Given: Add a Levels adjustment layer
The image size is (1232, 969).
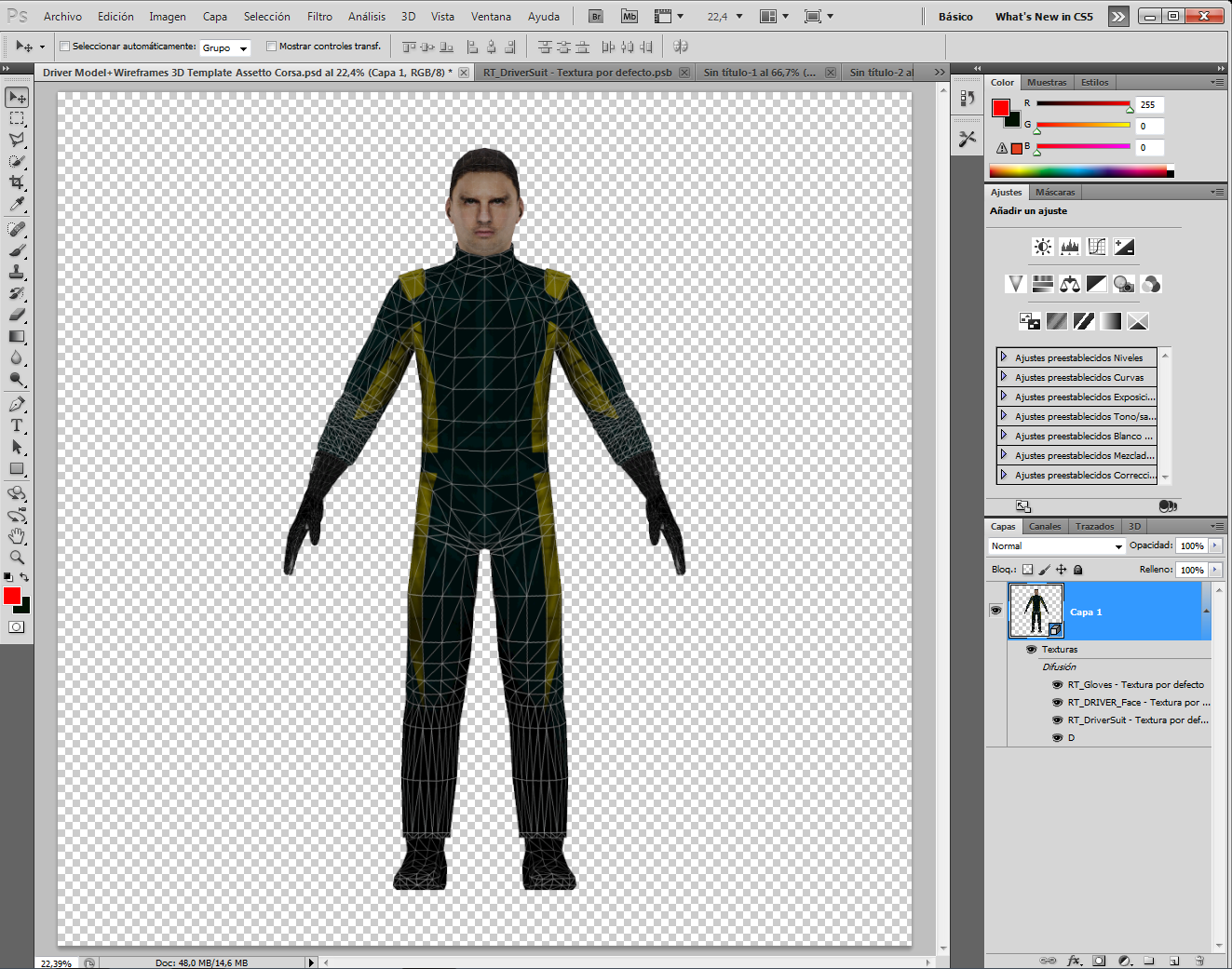Looking at the screenshot, I should point(1070,247).
